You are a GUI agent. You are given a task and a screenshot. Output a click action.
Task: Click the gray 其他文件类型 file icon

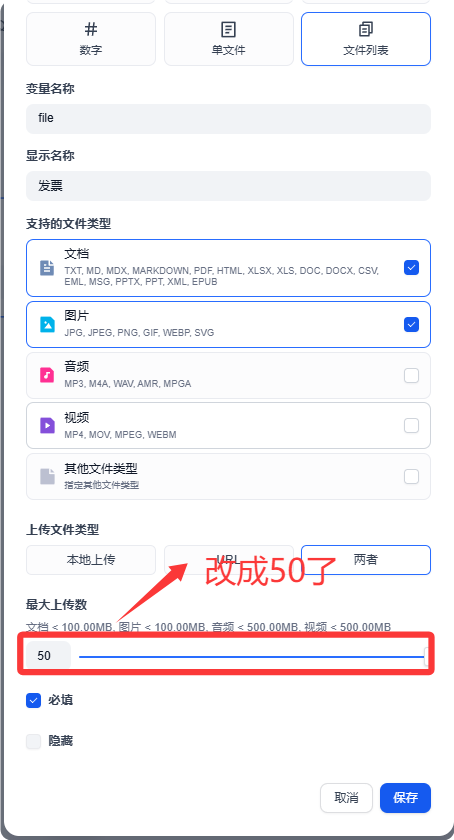coord(47,476)
